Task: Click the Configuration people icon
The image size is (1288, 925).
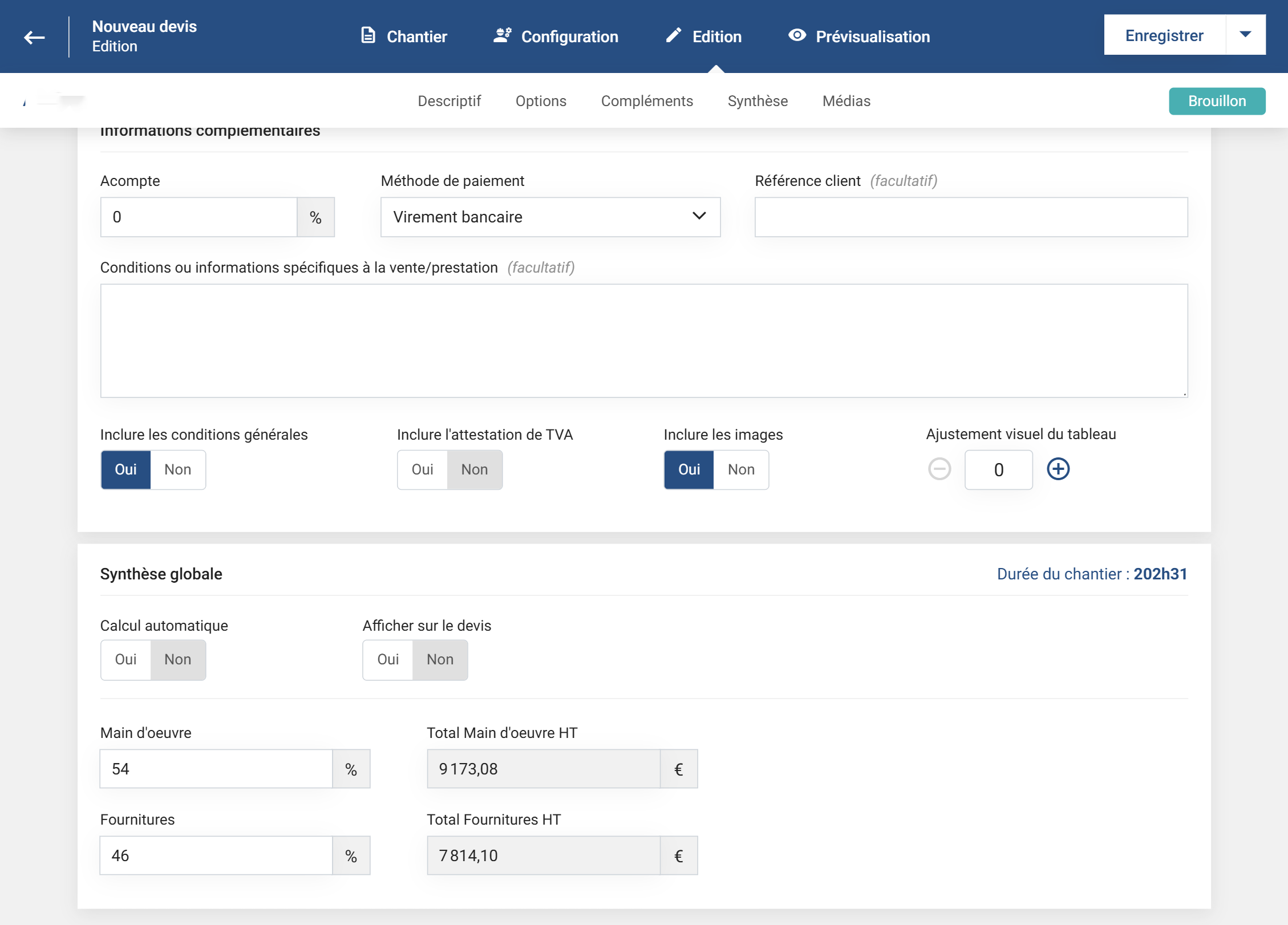Action: point(502,35)
